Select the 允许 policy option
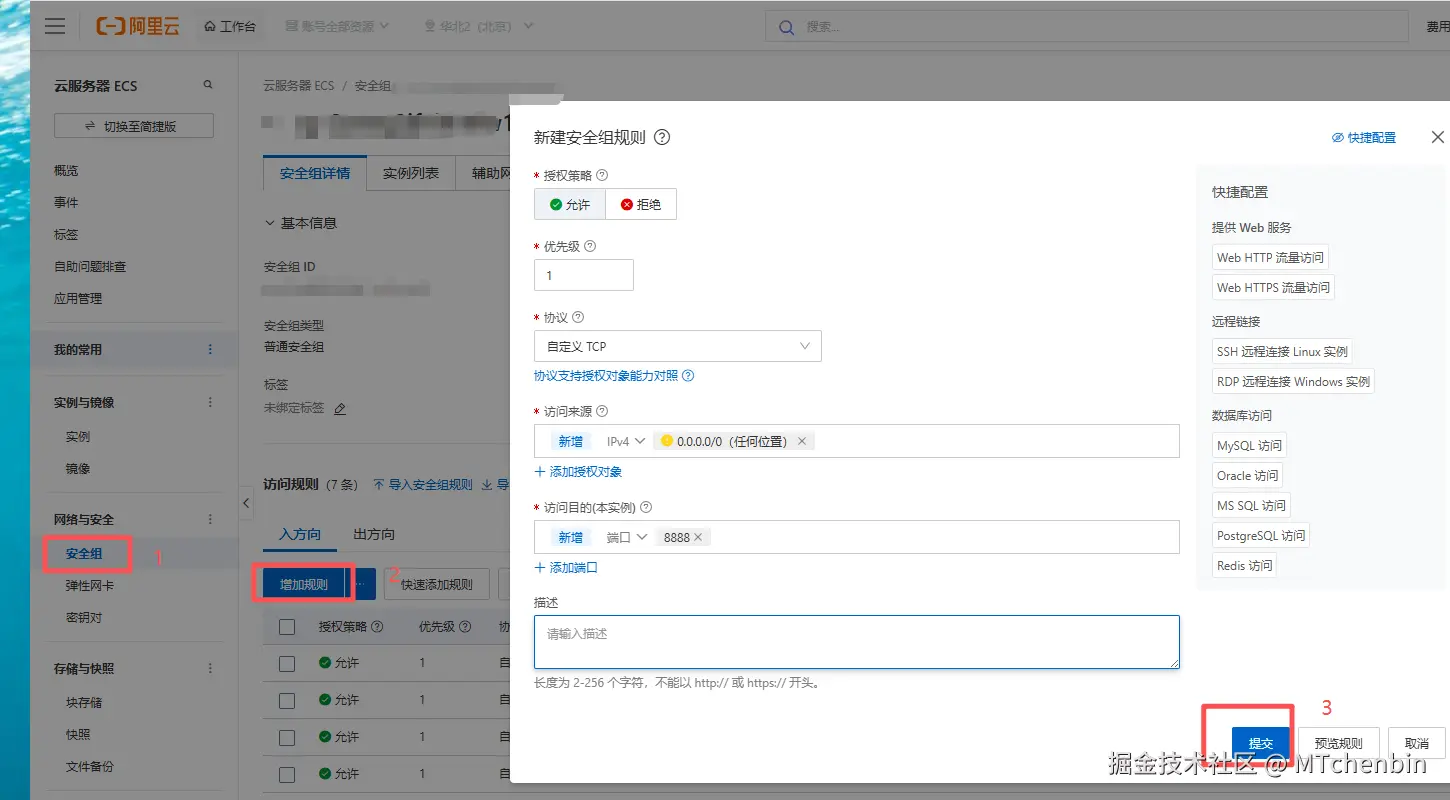Viewport: 1450px width, 800px height. point(570,204)
